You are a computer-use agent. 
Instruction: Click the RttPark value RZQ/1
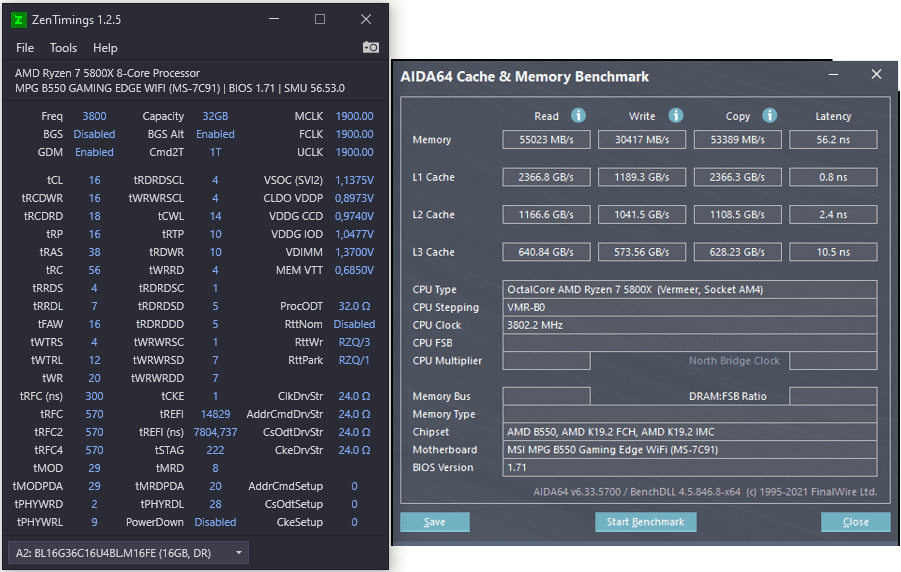[x=355, y=360]
